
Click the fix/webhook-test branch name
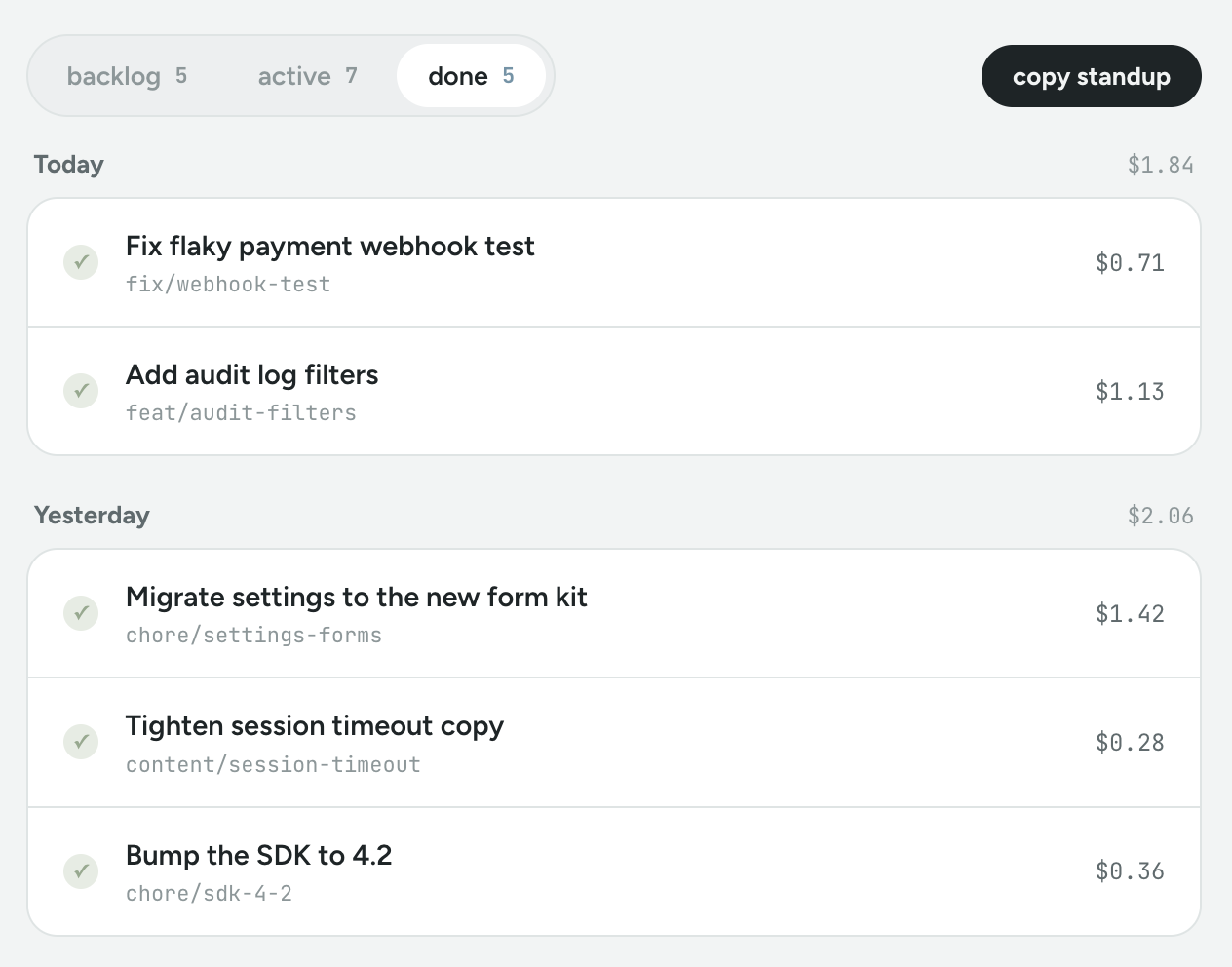click(x=228, y=285)
